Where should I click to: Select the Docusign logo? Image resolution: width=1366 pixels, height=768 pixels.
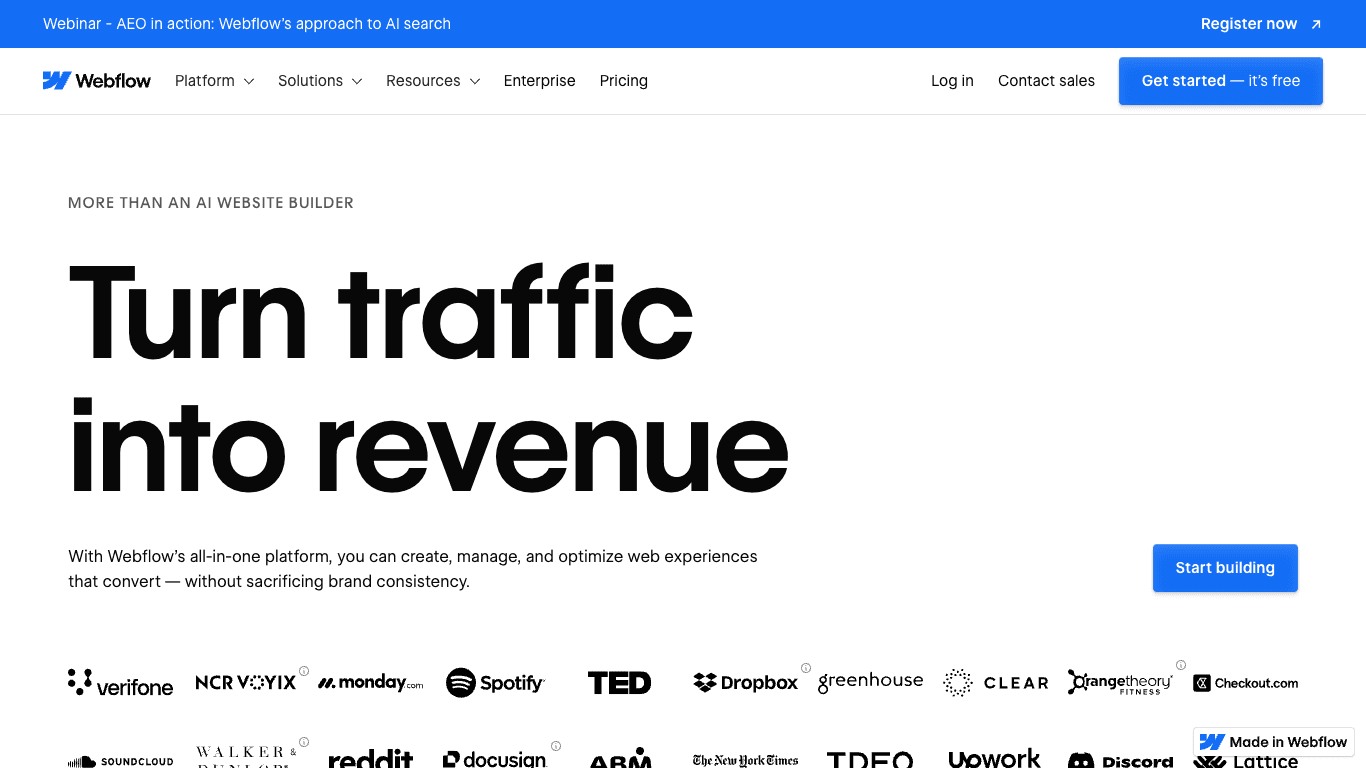click(x=495, y=760)
